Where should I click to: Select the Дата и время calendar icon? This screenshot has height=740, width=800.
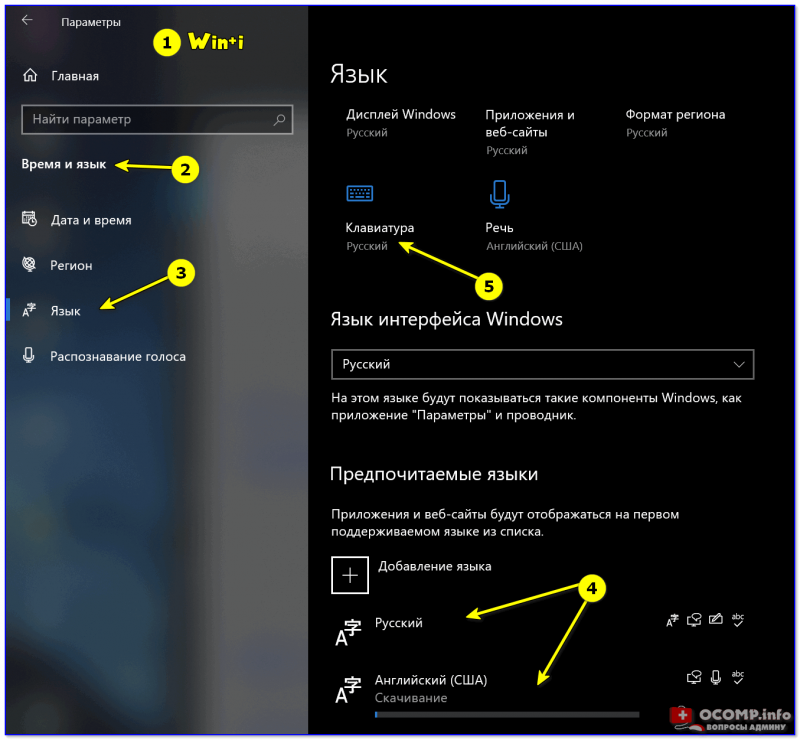[x=29, y=219]
